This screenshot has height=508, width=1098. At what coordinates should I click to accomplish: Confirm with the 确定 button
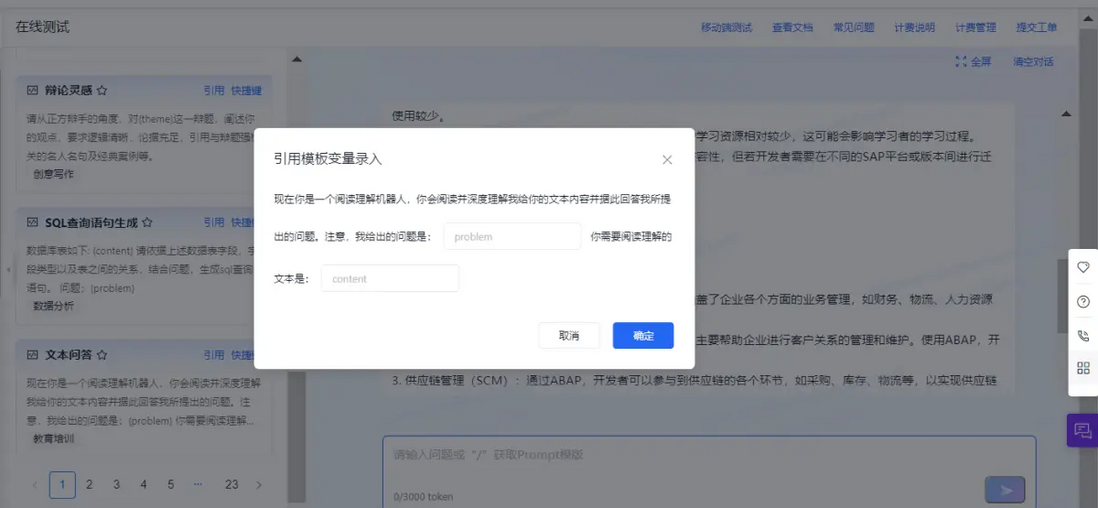point(643,336)
